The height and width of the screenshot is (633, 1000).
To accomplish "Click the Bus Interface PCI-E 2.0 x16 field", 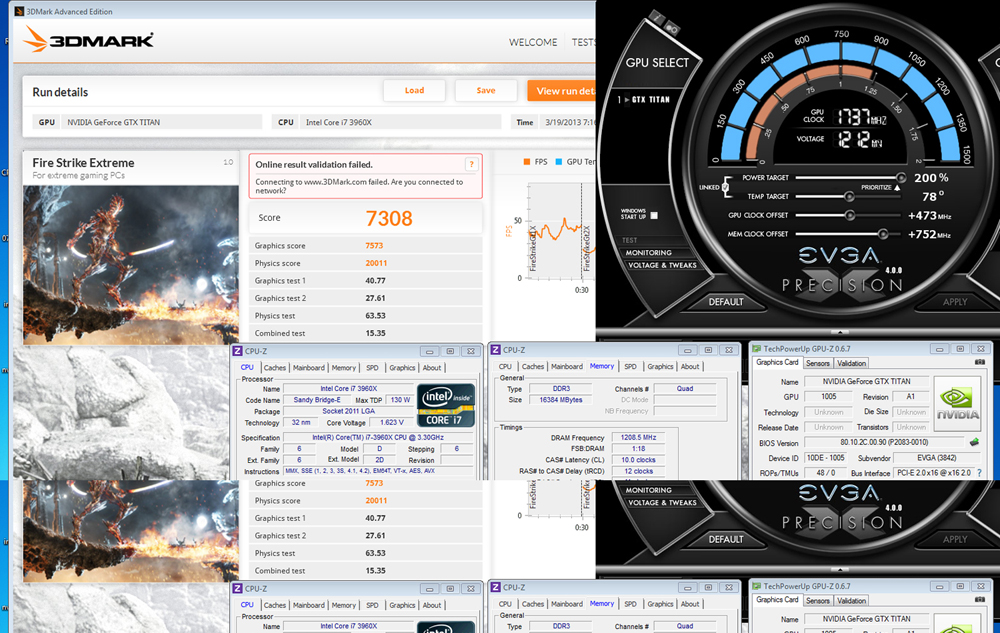I will (934, 473).
